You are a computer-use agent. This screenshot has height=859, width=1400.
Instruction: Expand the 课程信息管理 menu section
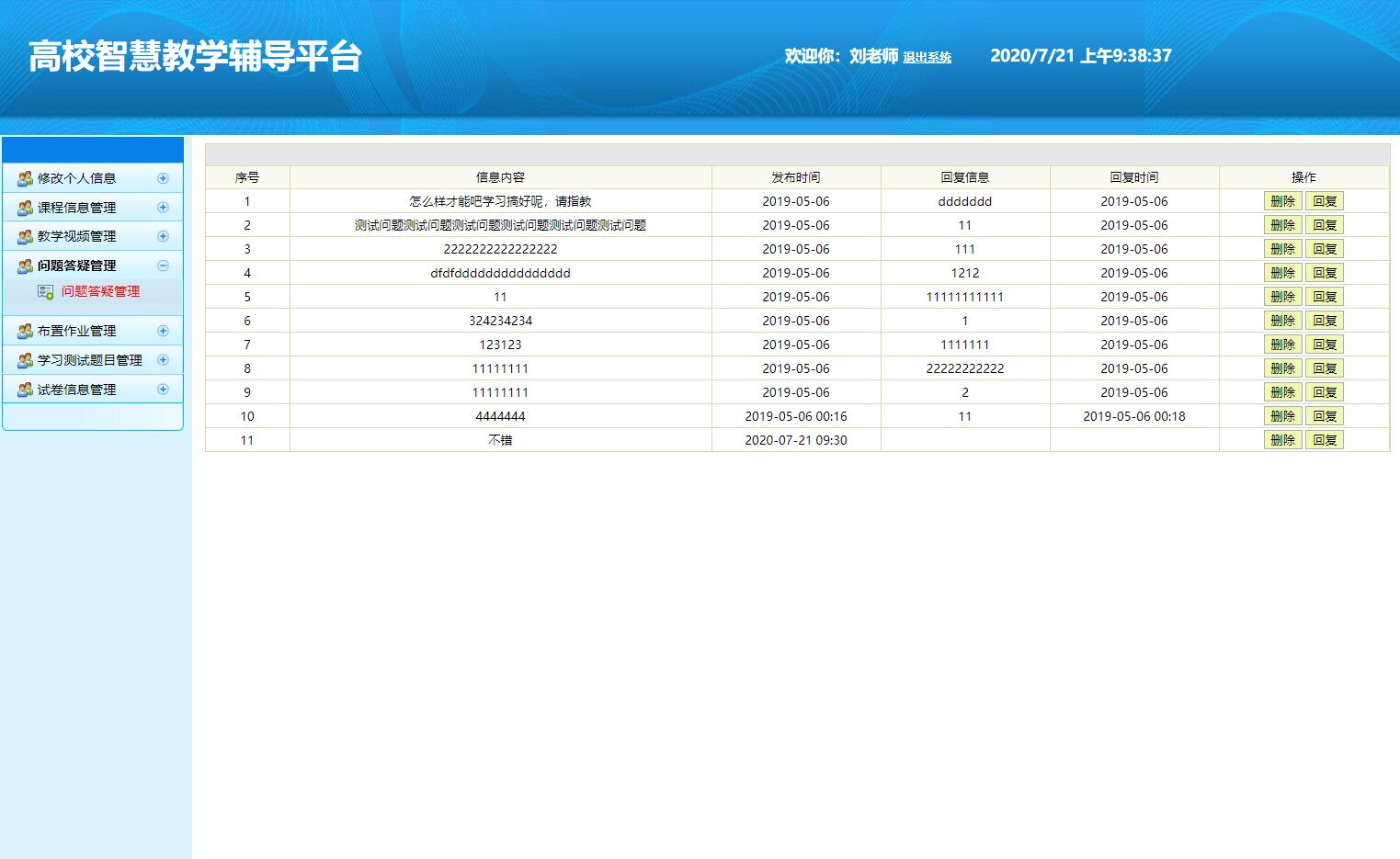pyautogui.click(x=164, y=207)
